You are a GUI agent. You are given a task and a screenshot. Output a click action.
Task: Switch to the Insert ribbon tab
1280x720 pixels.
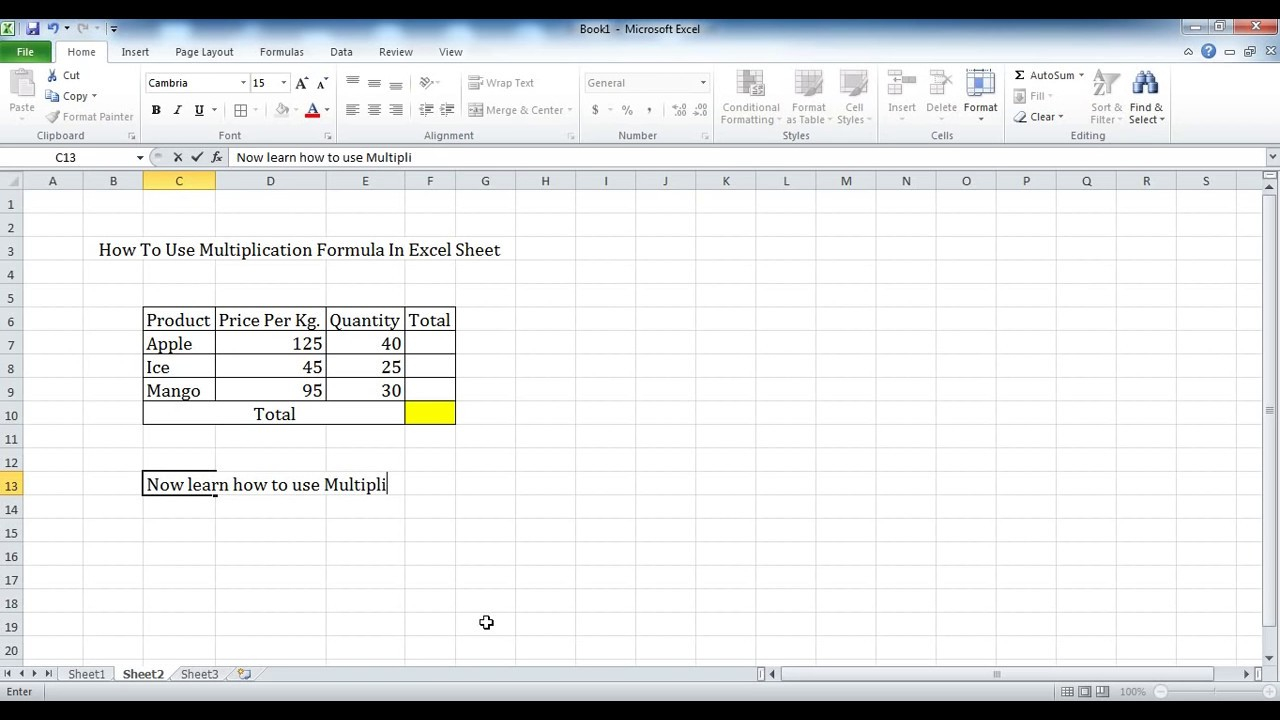point(135,52)
